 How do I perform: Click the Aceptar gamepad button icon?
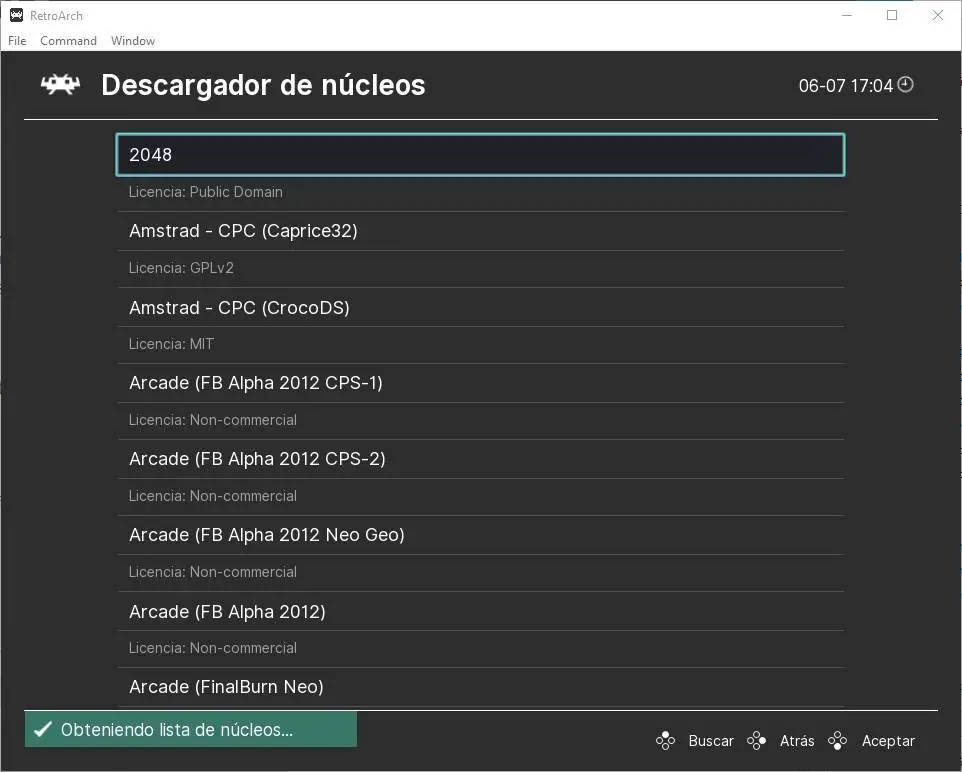point(837,741)
